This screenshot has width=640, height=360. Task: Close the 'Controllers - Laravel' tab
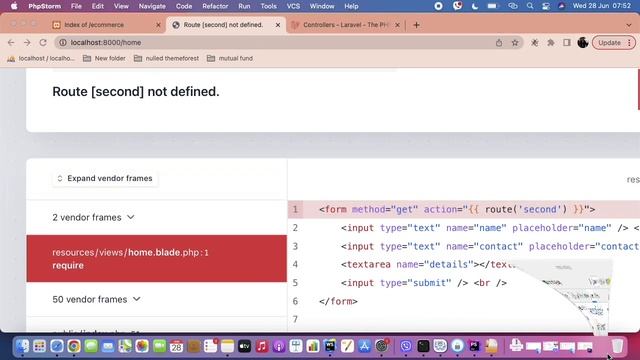click(397, 25)
